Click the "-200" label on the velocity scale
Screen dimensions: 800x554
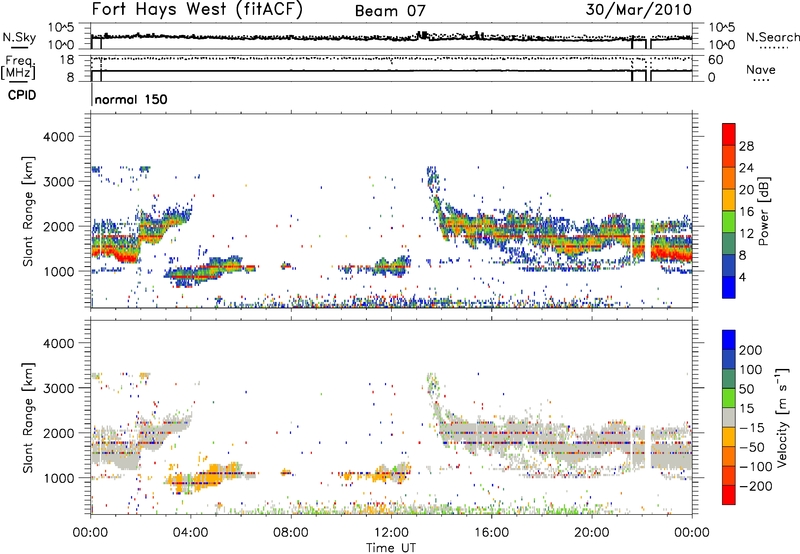pos(755,486)
